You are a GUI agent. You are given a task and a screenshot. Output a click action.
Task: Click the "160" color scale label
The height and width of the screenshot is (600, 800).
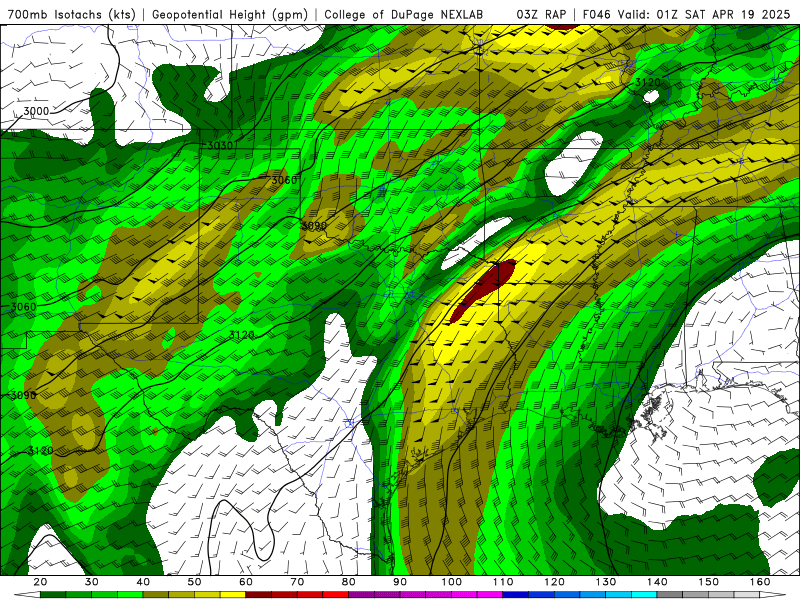tap(760, 582)
